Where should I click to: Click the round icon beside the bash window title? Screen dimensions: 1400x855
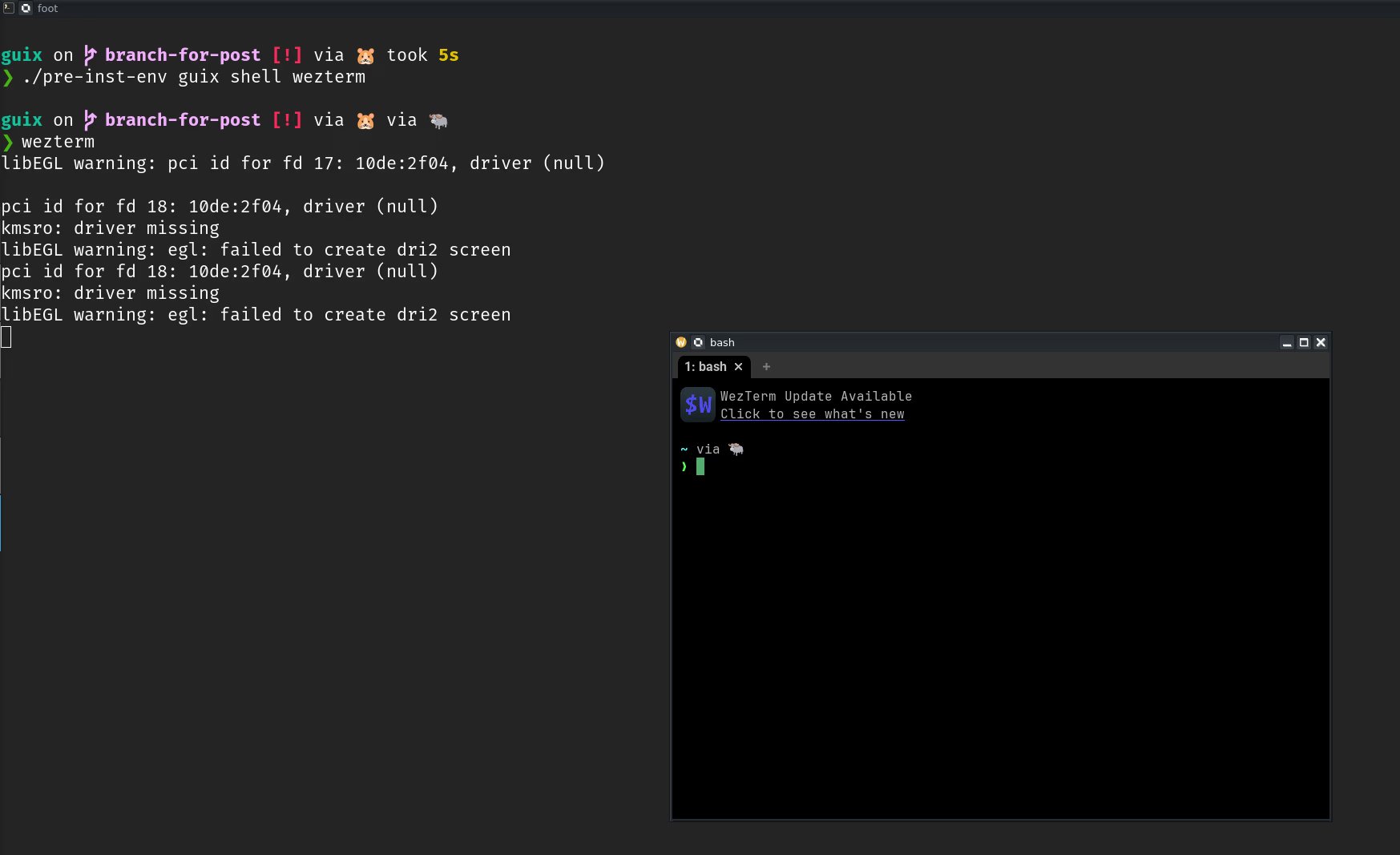(698, 343)
